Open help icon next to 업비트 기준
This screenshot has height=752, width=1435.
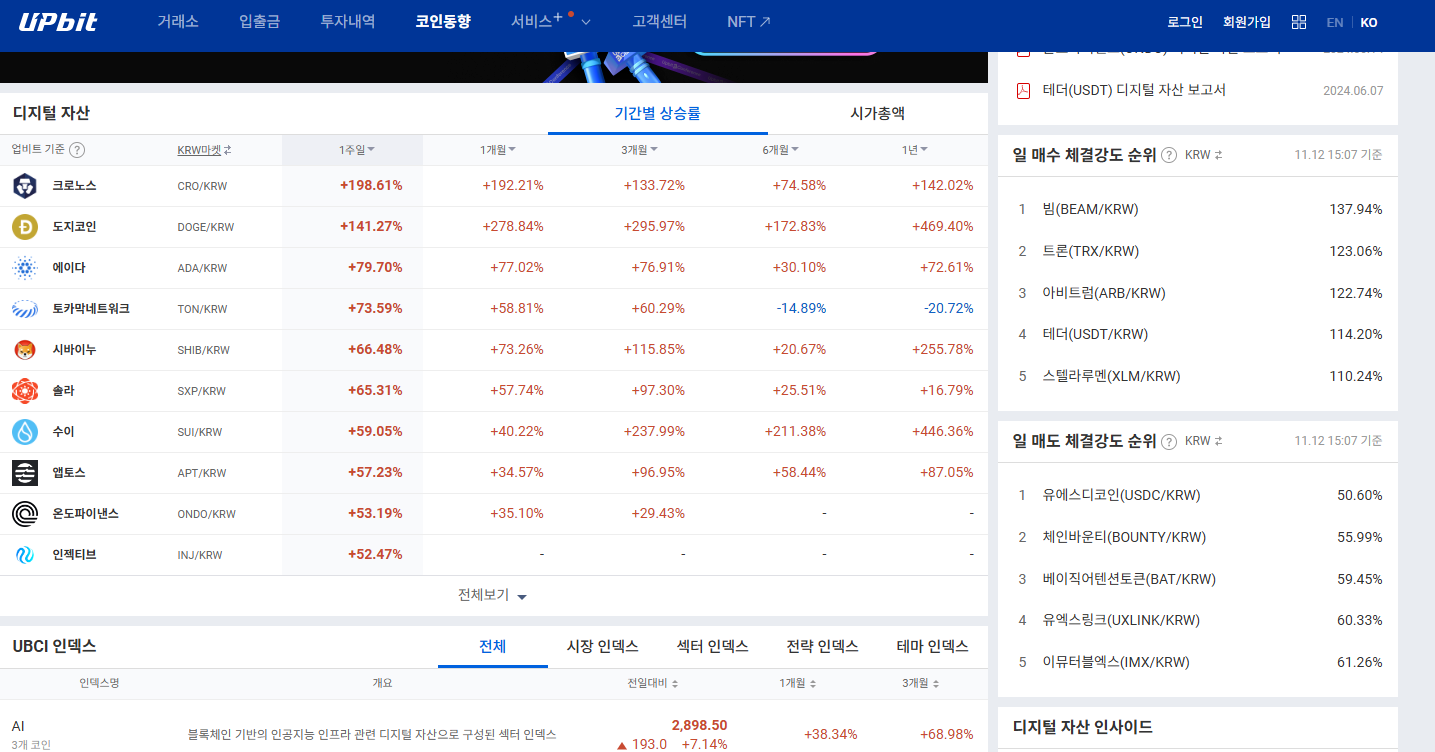coord(77,150)
